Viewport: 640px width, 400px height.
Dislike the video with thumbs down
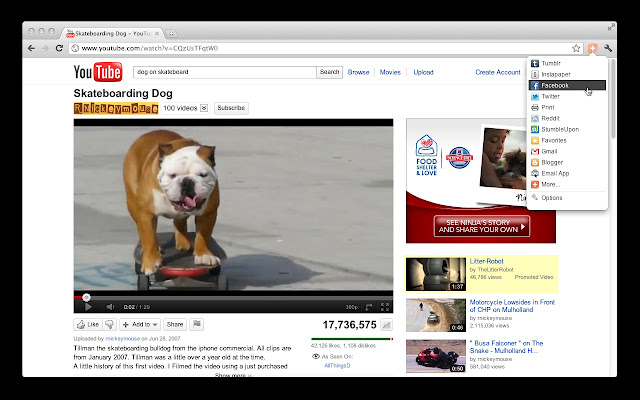(109, 324)
